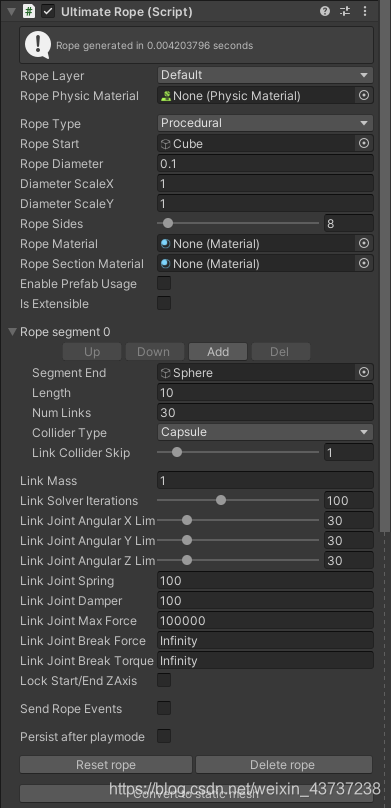The image size is (391, 808).
Task: Click the Link Mass label
Action: (48, 480)
